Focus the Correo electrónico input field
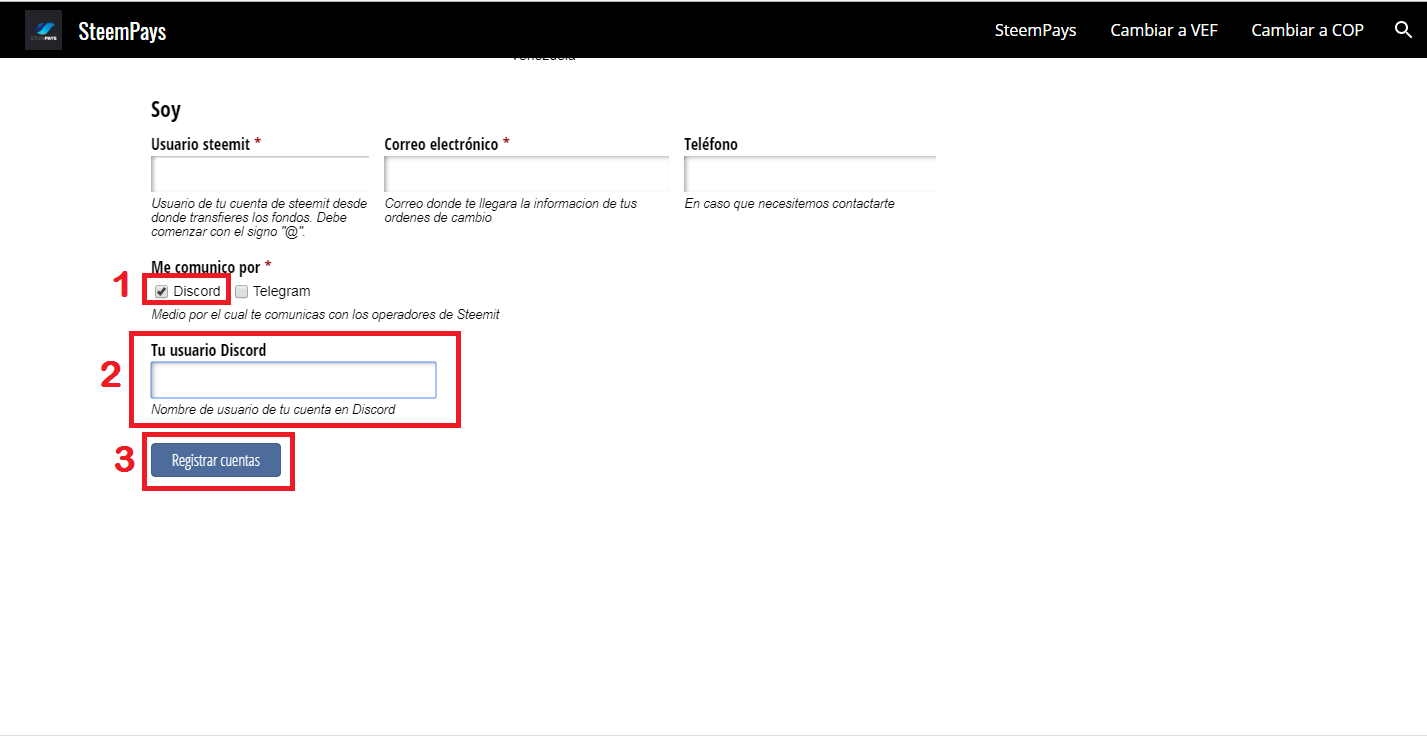The image size is (1427, 739). [526, 174]
